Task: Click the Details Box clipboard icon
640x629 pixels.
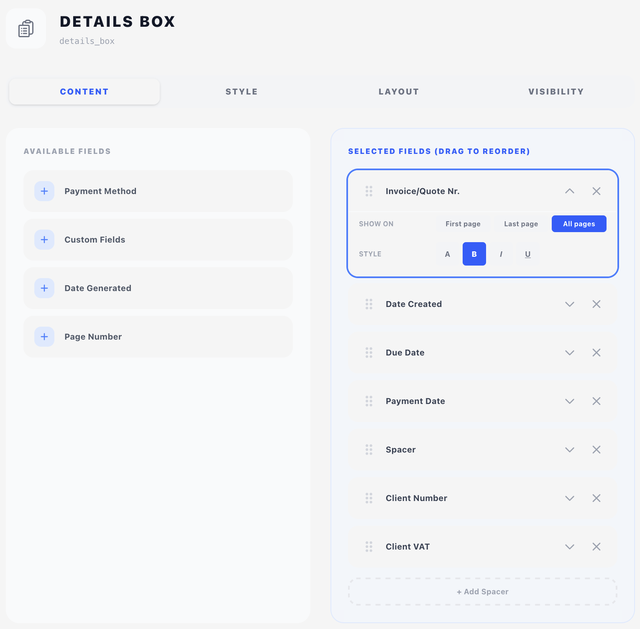Action: 26,29
